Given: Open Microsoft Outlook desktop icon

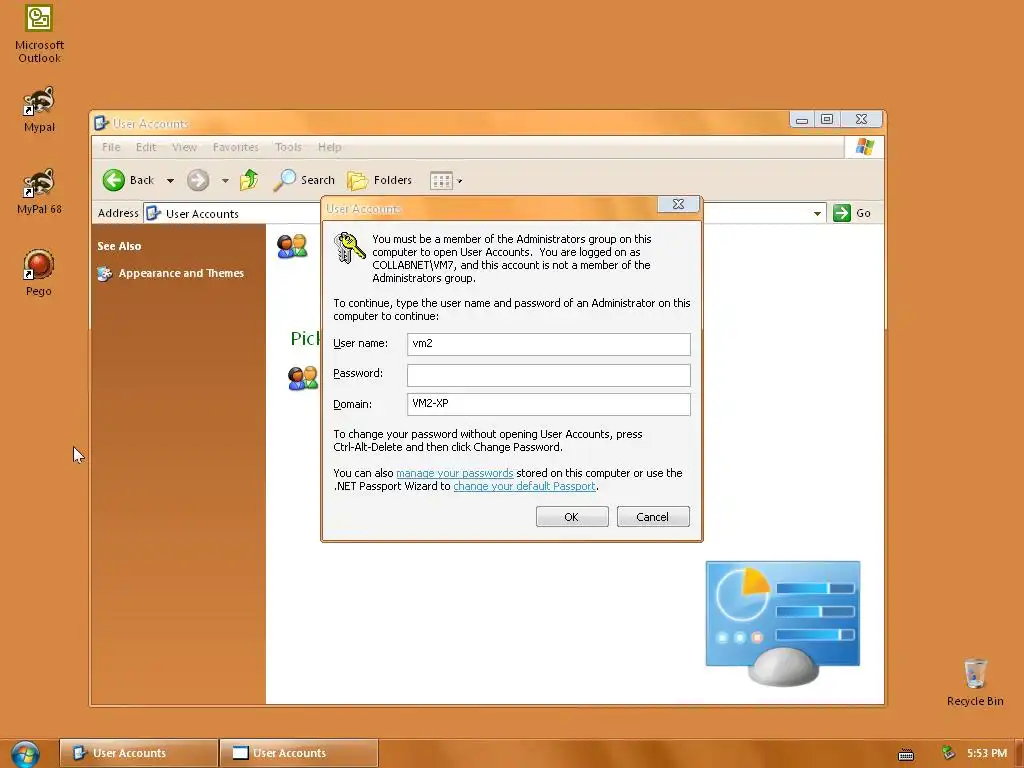Looking at the screenshot, I should point(39,34).
